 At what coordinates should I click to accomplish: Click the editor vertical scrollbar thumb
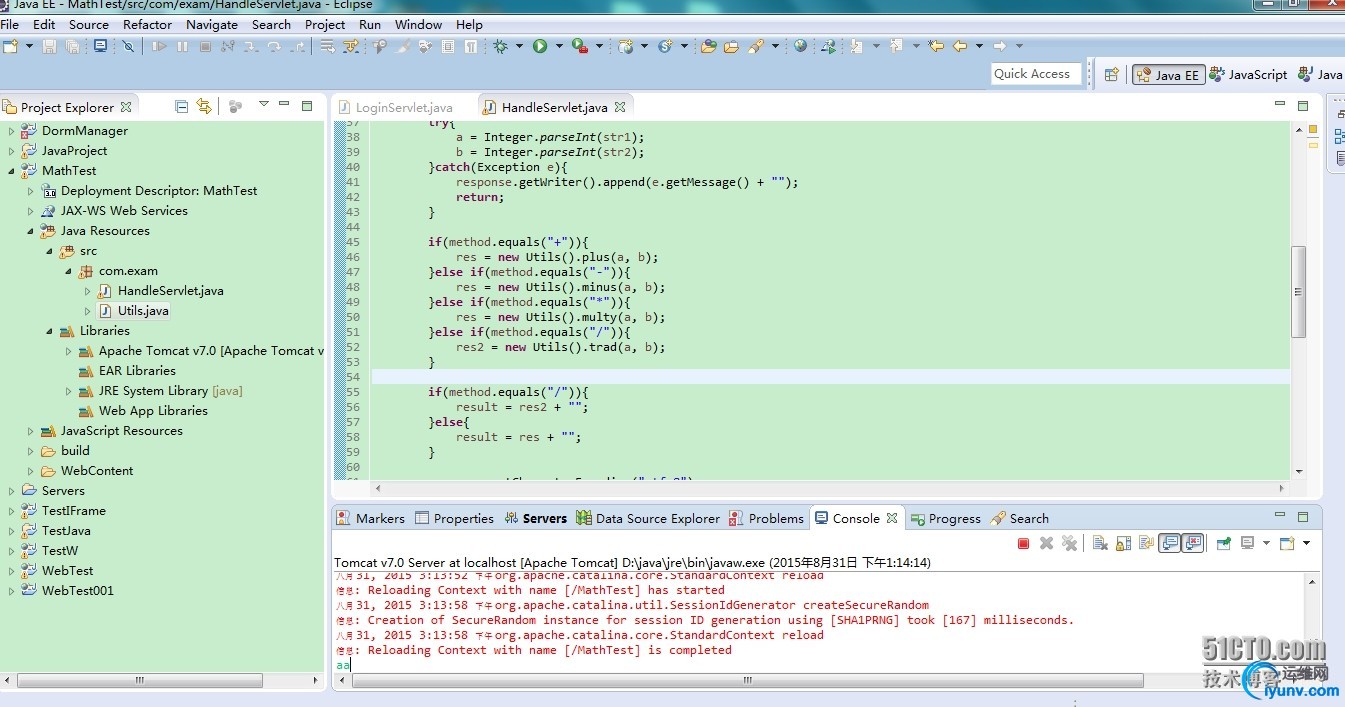(1298, 291)
